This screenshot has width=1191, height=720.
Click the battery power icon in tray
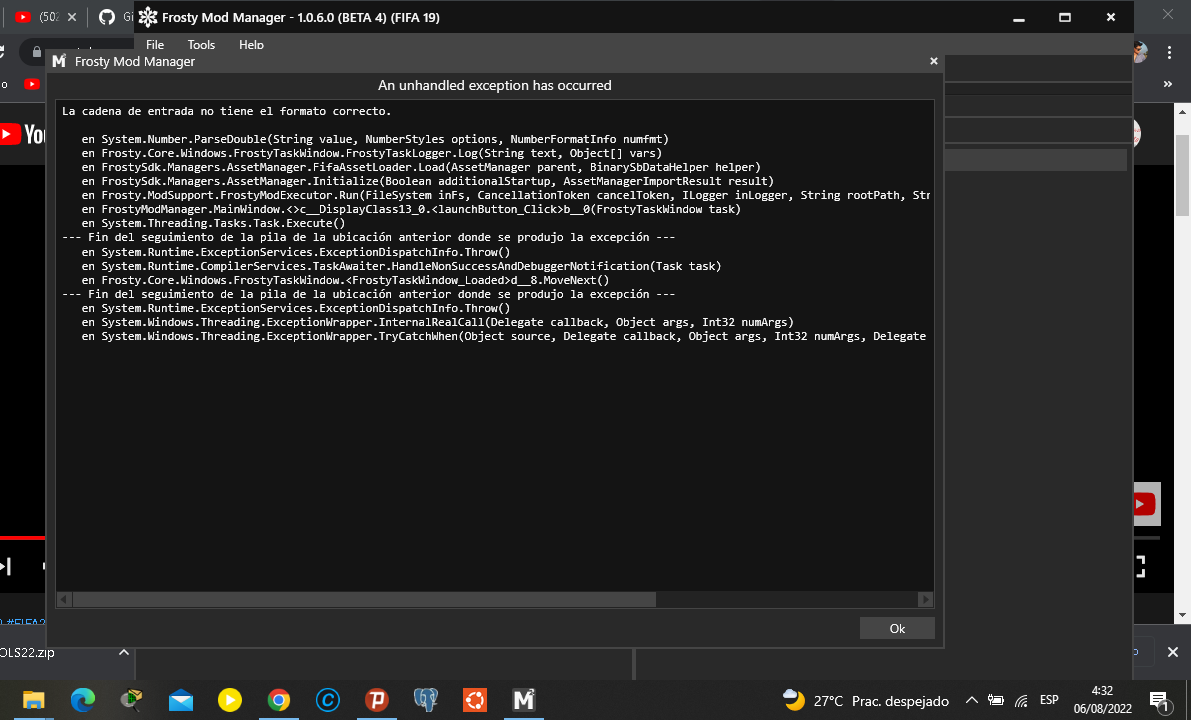[x=995, y=700]
